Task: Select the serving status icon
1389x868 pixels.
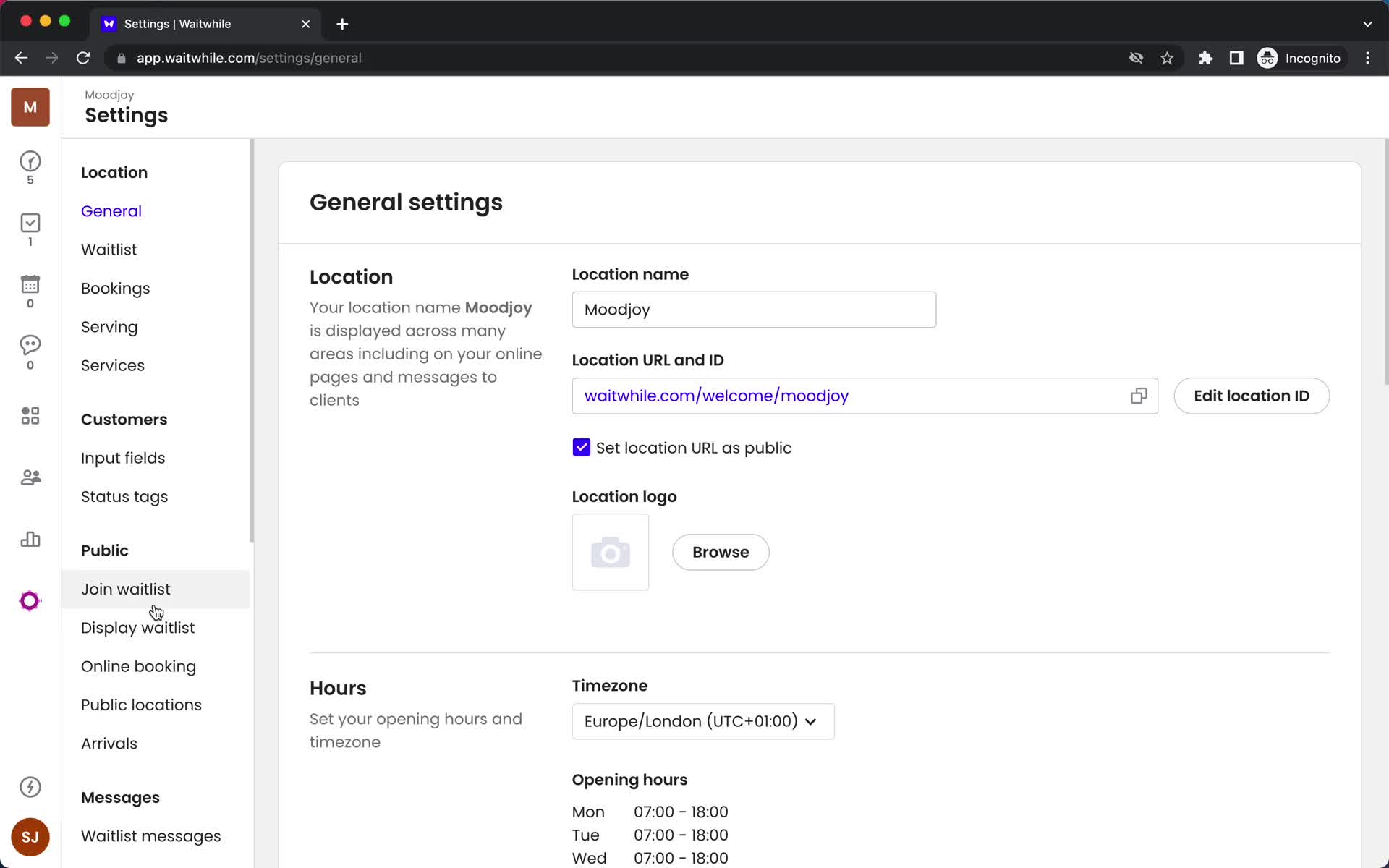Action: tap(30, 222)
